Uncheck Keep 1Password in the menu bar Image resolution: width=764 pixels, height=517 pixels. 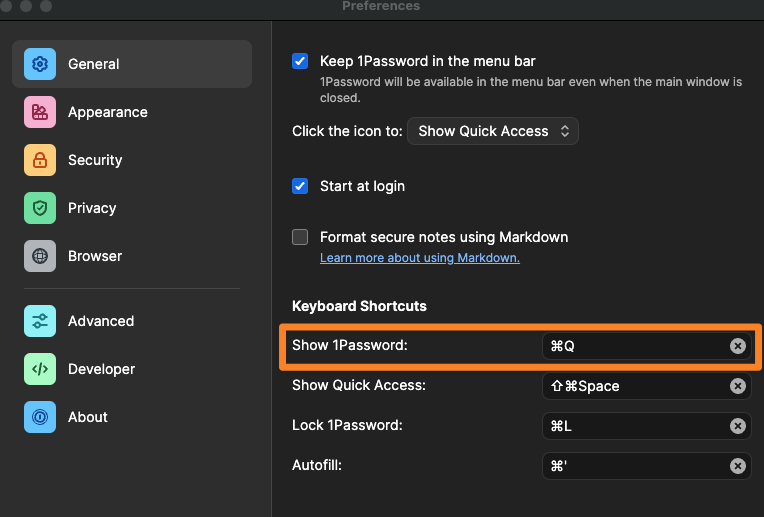[x=300, y=61]
